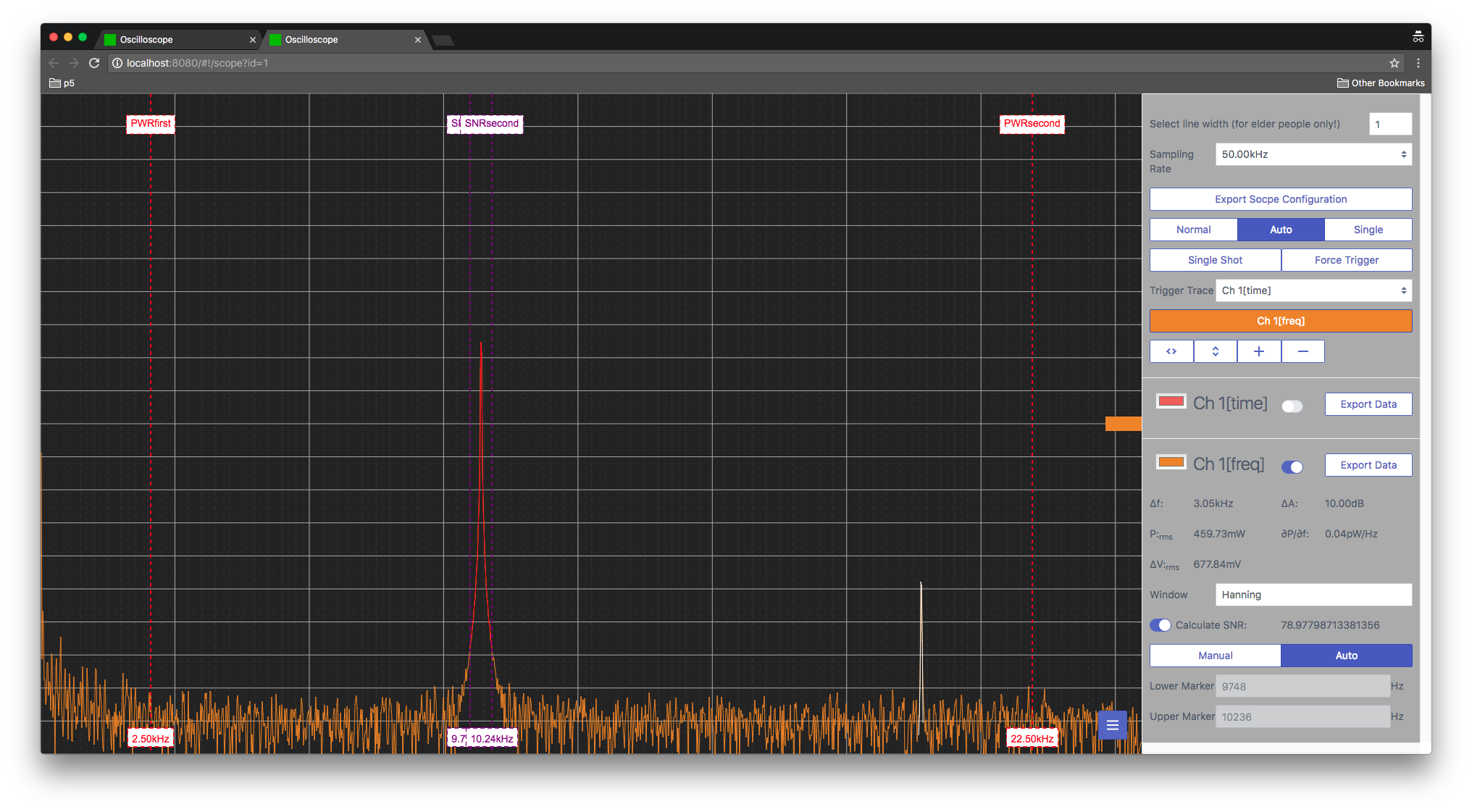This screenshot has height=812, width=1472.
Task: Click the add channel plus icon
Action: [1259, 351]
